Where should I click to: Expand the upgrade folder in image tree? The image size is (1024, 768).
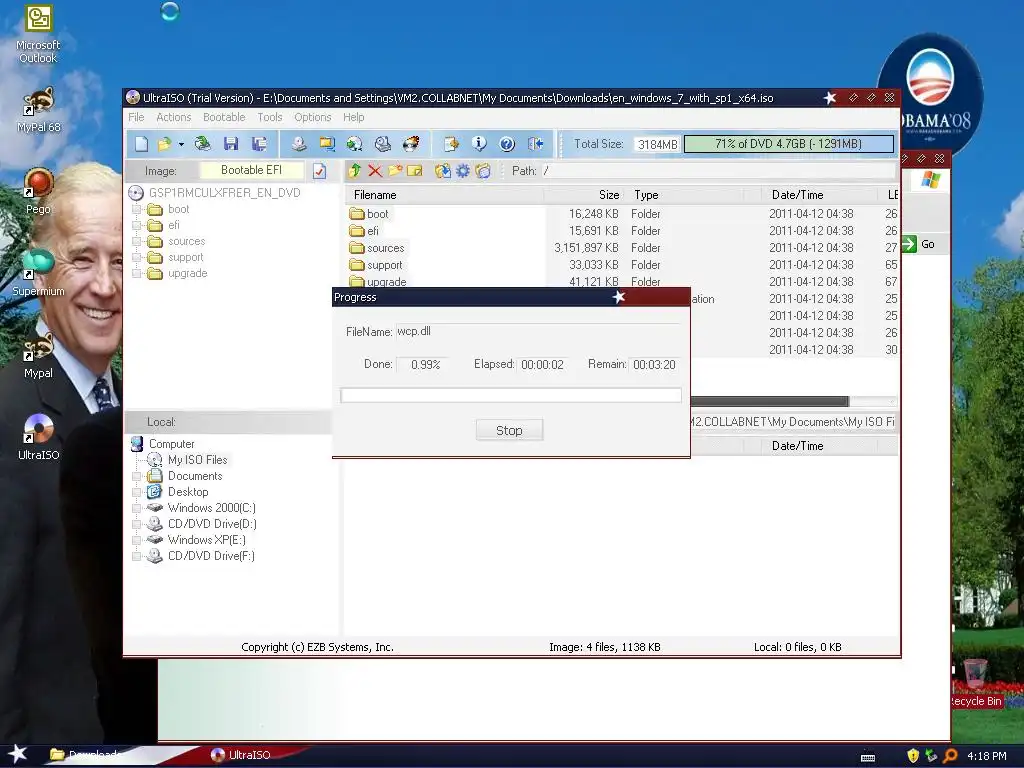point(136,274)
